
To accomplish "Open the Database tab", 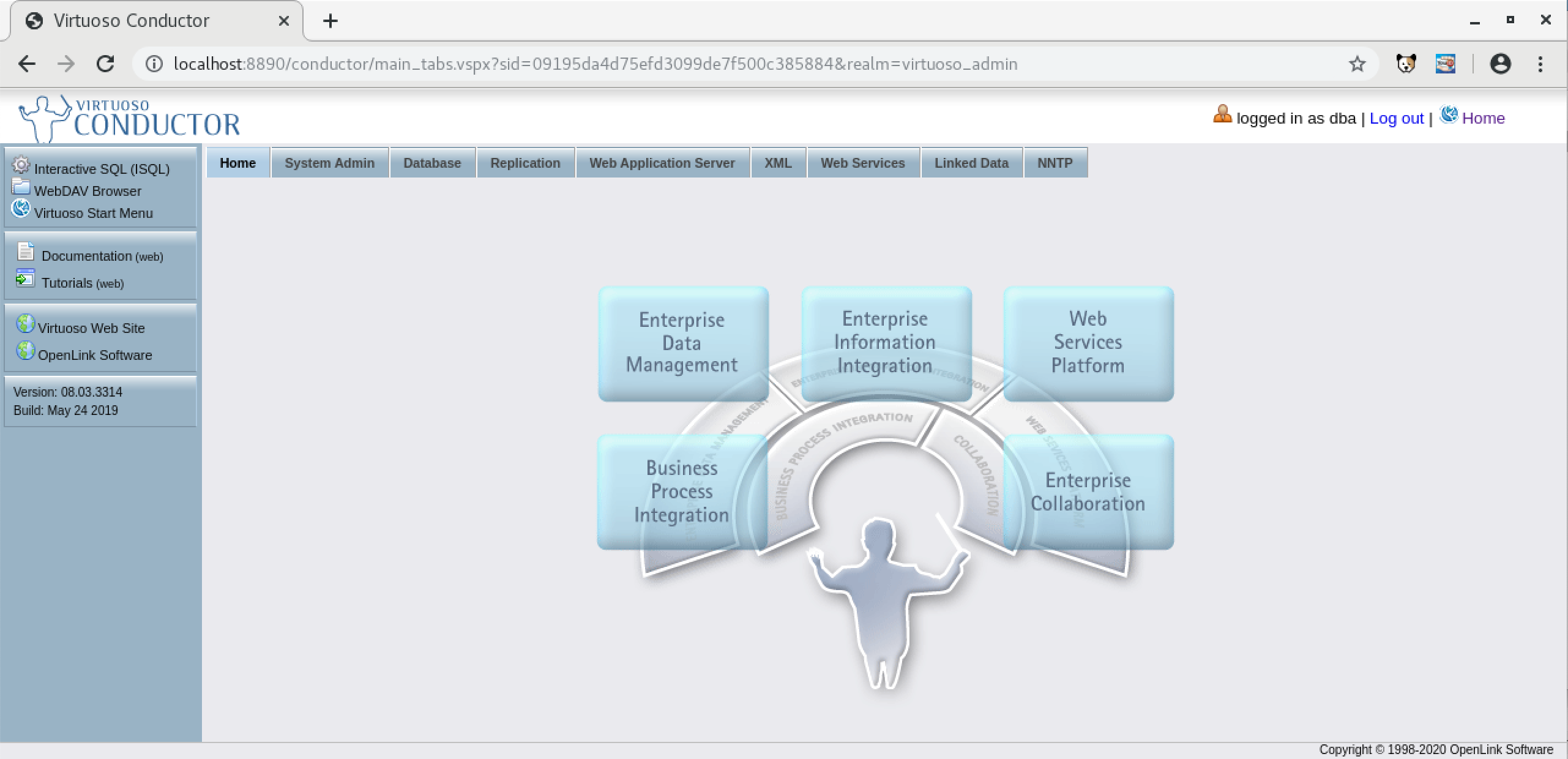I will pyautogui.click(x=433, y=163).
